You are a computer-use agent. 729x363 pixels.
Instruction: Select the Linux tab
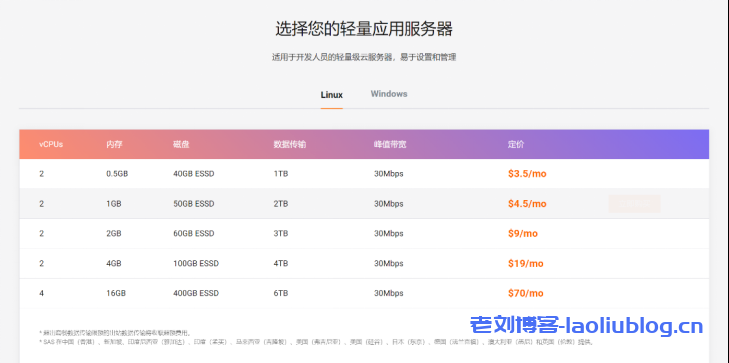pos(331,95)
